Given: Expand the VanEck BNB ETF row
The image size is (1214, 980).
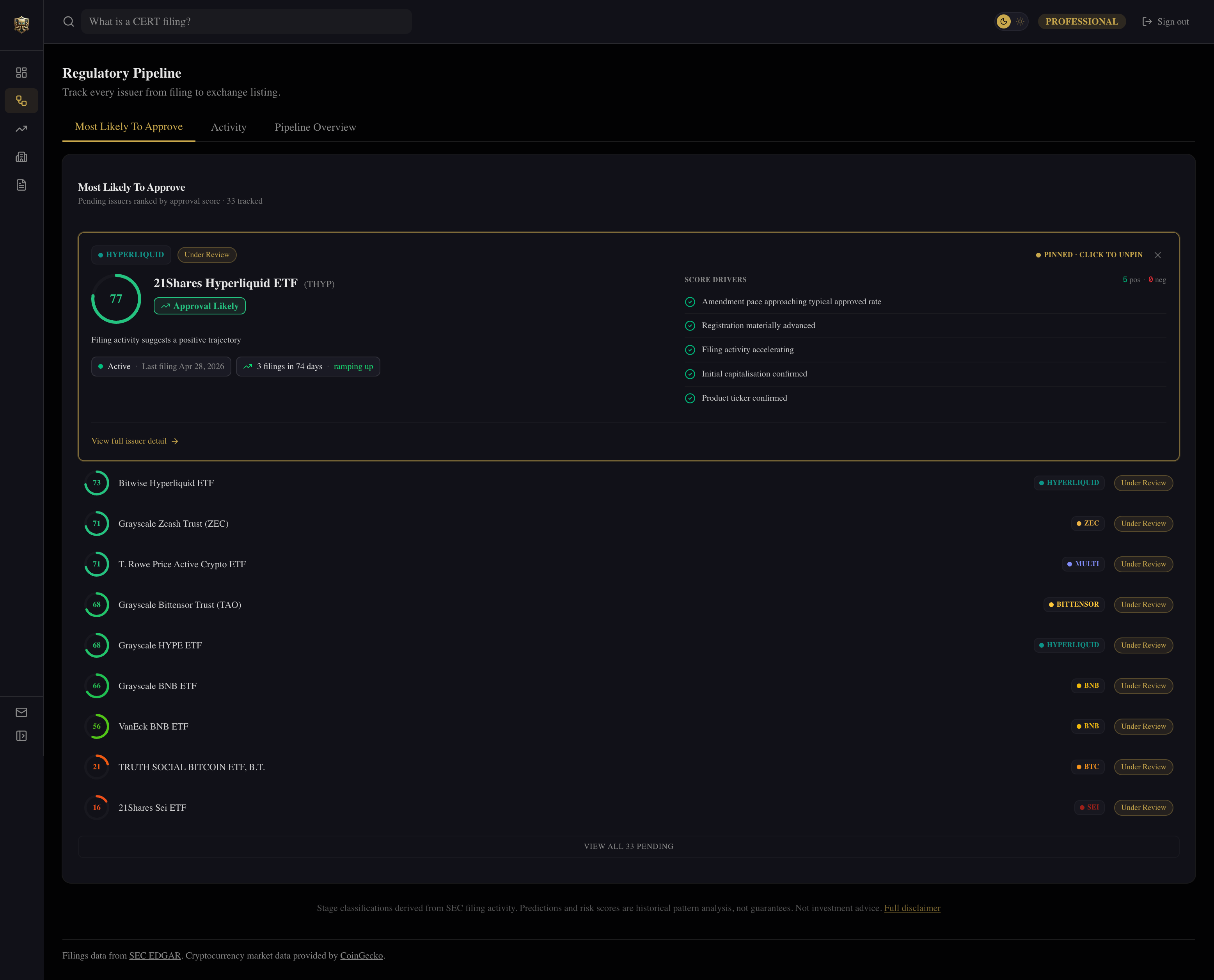Looking at the screenshot, I should (x=628, y=726).
